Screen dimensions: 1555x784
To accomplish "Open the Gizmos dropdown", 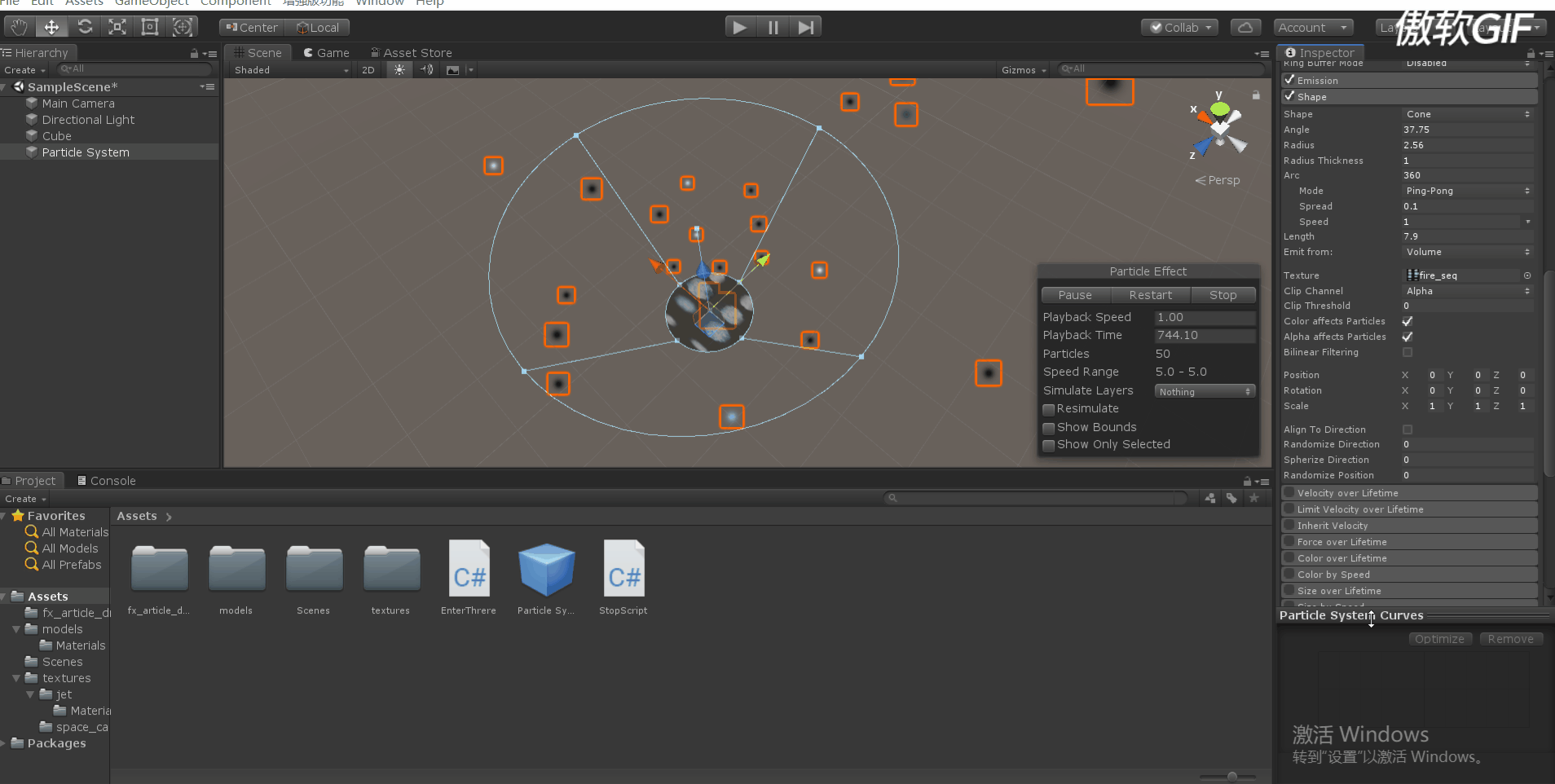I will 1024,70.
